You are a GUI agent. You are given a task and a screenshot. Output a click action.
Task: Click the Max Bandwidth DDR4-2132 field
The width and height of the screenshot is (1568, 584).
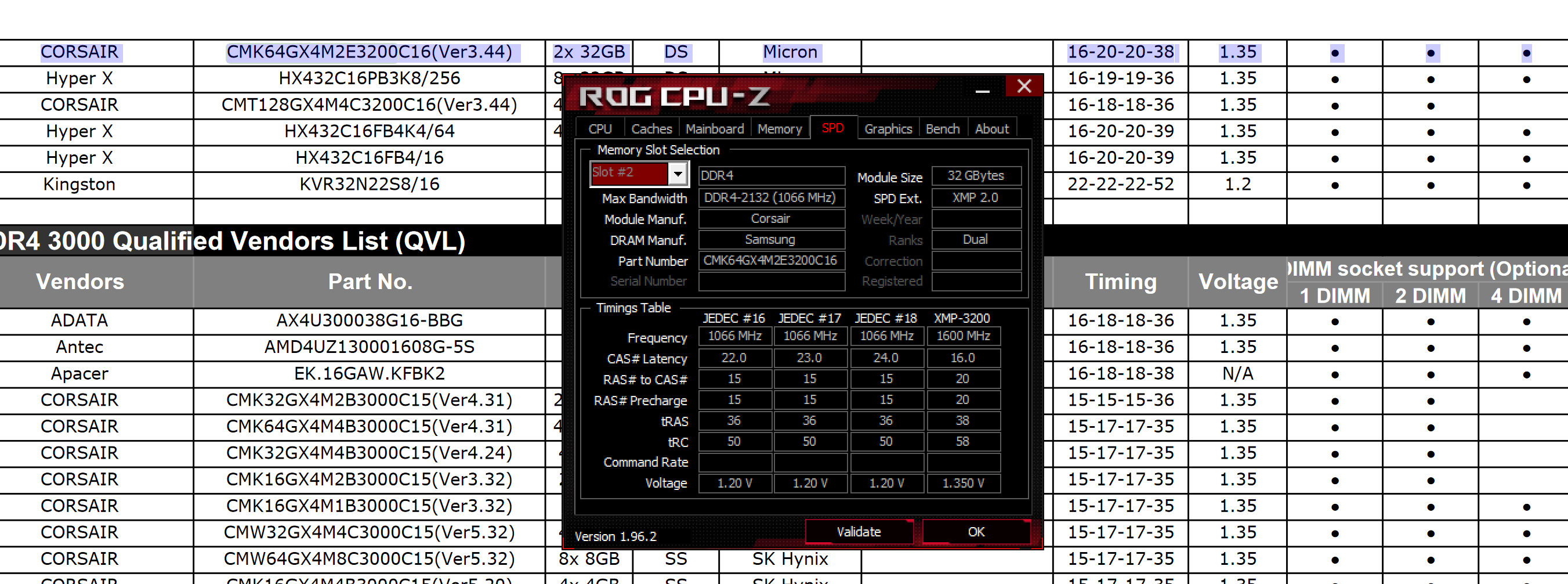point(771,197)
